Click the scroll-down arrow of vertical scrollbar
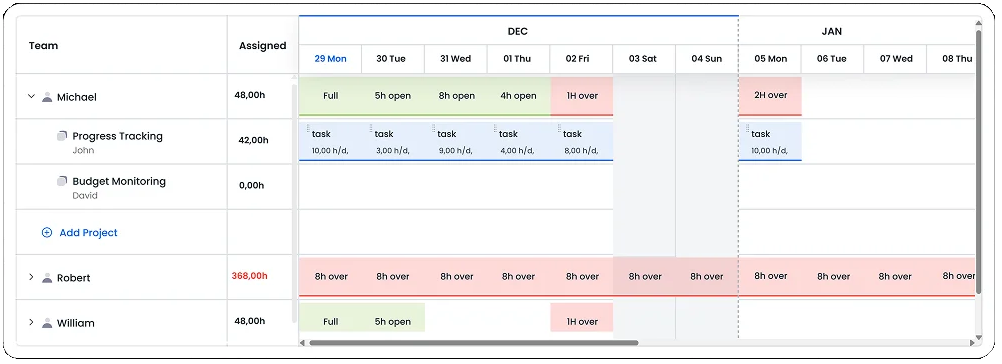 point(979,337)
